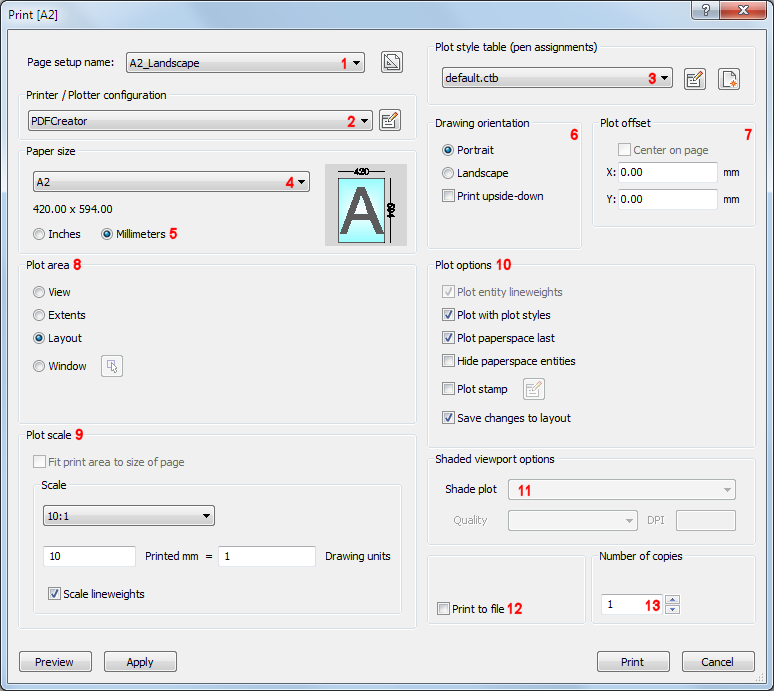Open the PDFCreator printer dropdown

click(364, 121)
